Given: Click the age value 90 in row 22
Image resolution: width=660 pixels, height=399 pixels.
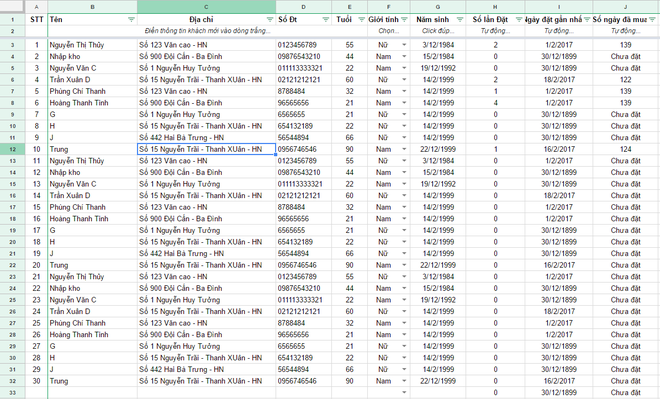Looking at the screenshot, I should (349, 266).
